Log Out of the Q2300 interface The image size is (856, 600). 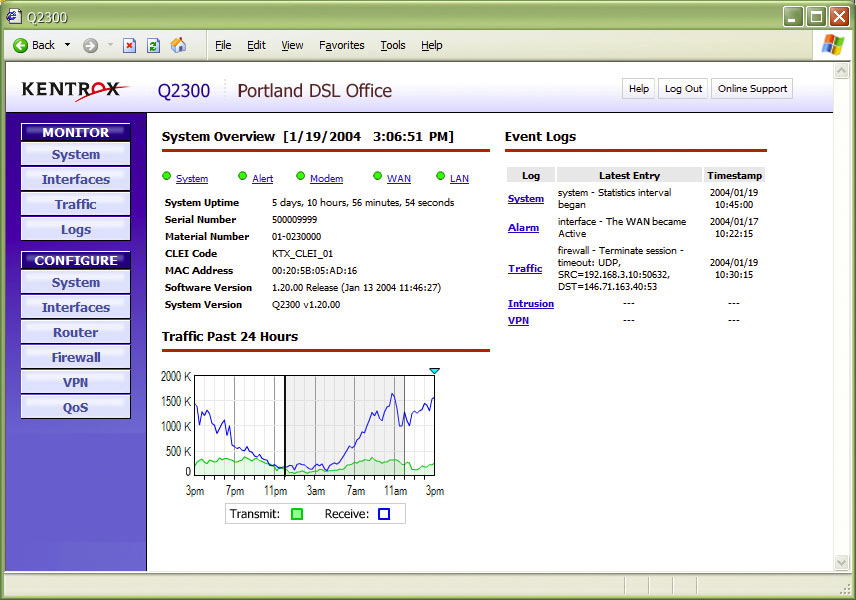coord(683,88)
